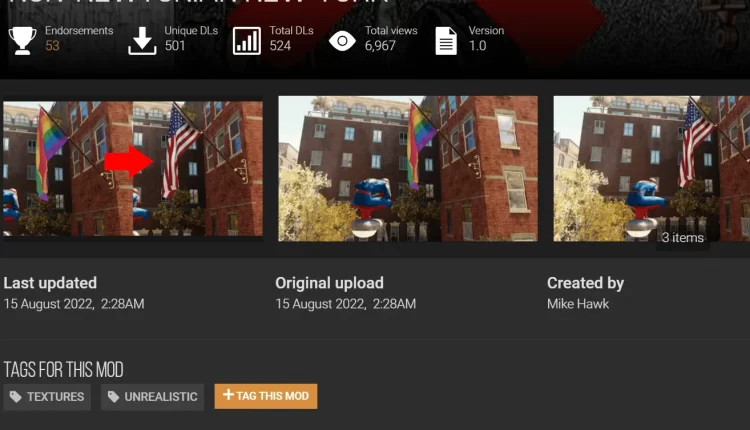
Task: Click the endorsements count 53
Action: [52, 46]
